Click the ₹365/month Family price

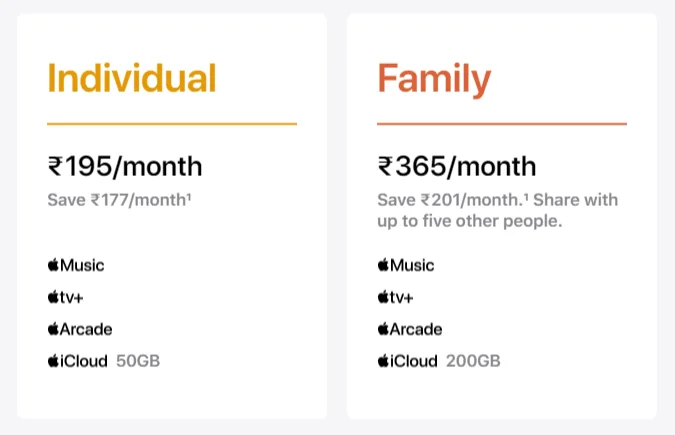[457, 166]
